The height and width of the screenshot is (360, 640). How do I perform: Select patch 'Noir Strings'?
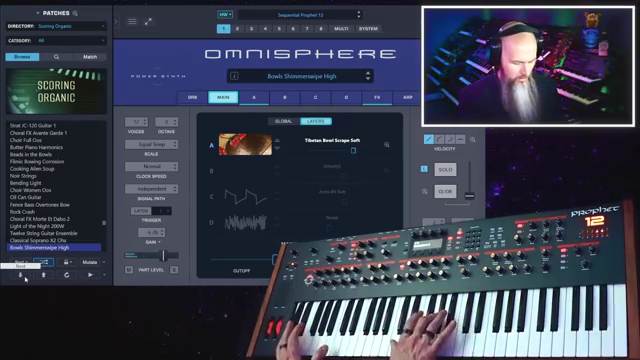[23, 176]
